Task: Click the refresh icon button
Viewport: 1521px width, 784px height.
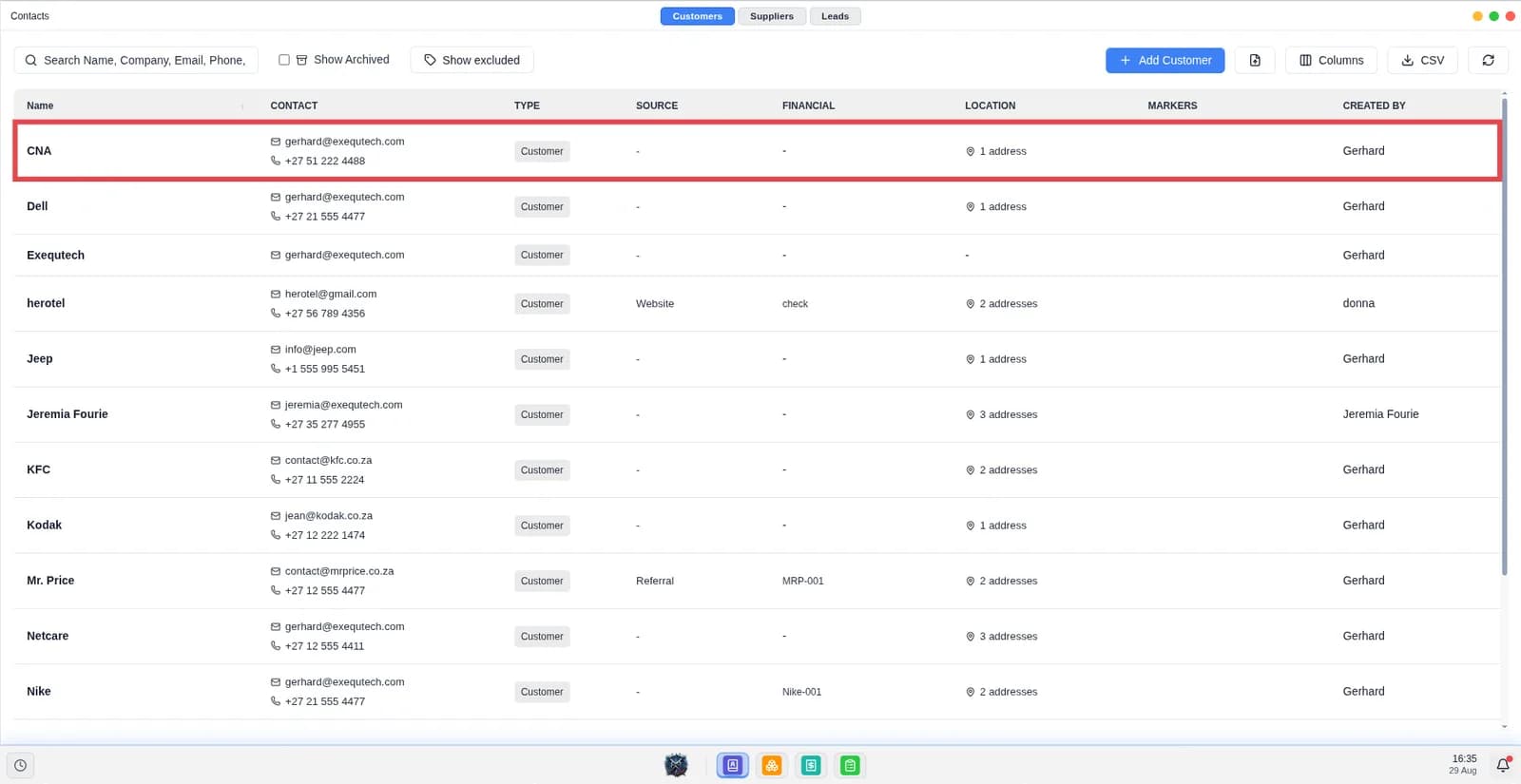Action: [x=1488, y=60]
